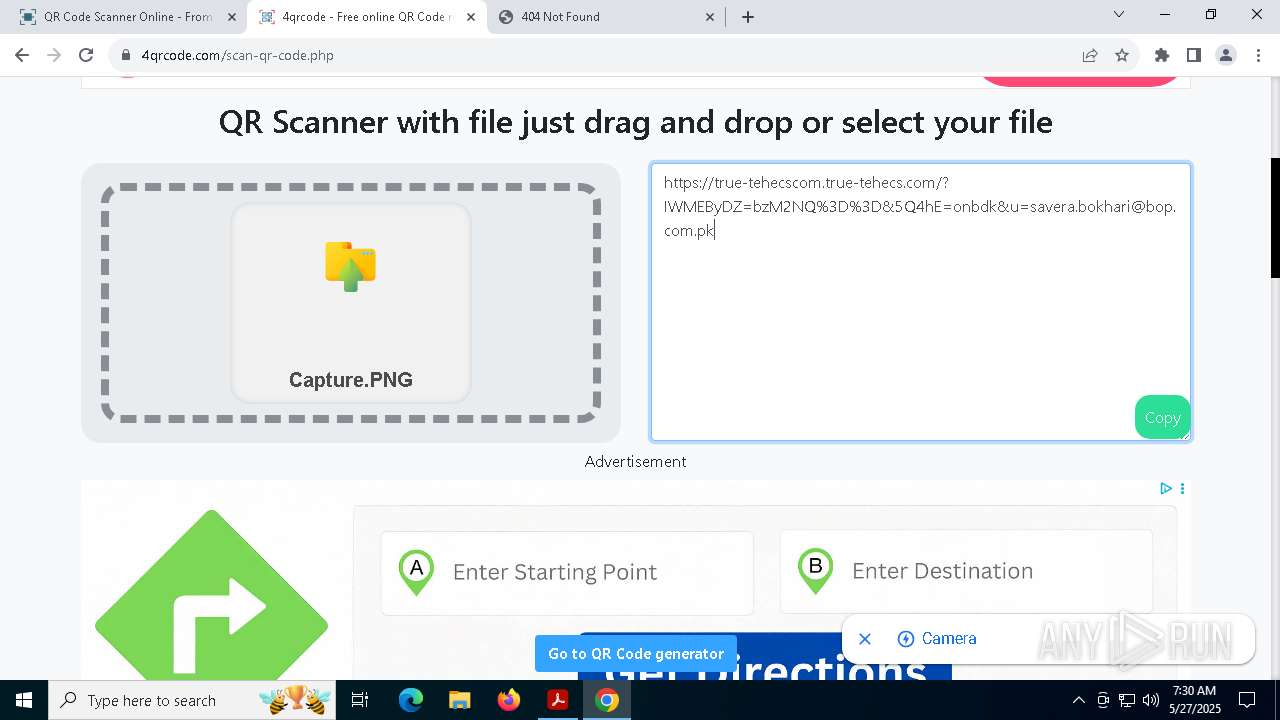
Task: Dismiss the Camera popup with X
Action: point(865,639)
